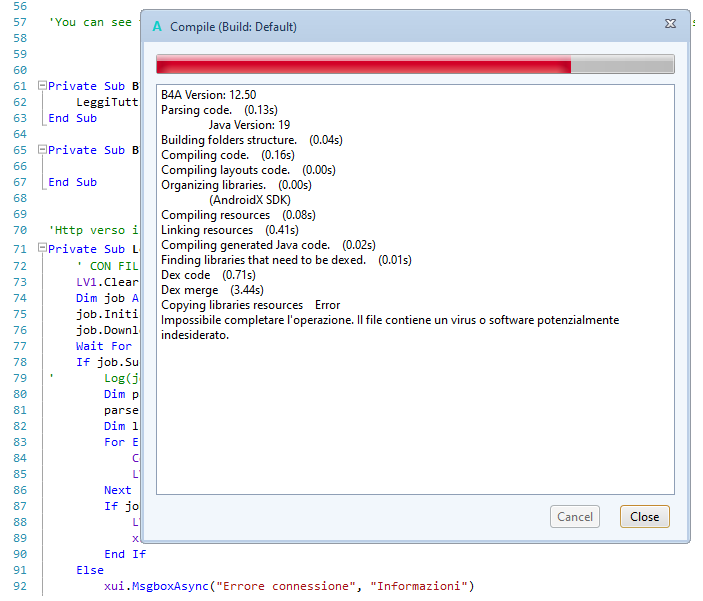Click the 'Compiling generated Java code.' log line

268,245
